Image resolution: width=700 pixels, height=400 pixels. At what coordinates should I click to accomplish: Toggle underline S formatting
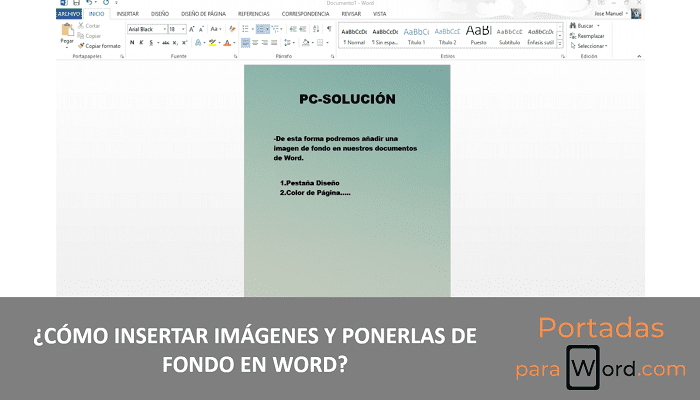click(x=151, y=43)
